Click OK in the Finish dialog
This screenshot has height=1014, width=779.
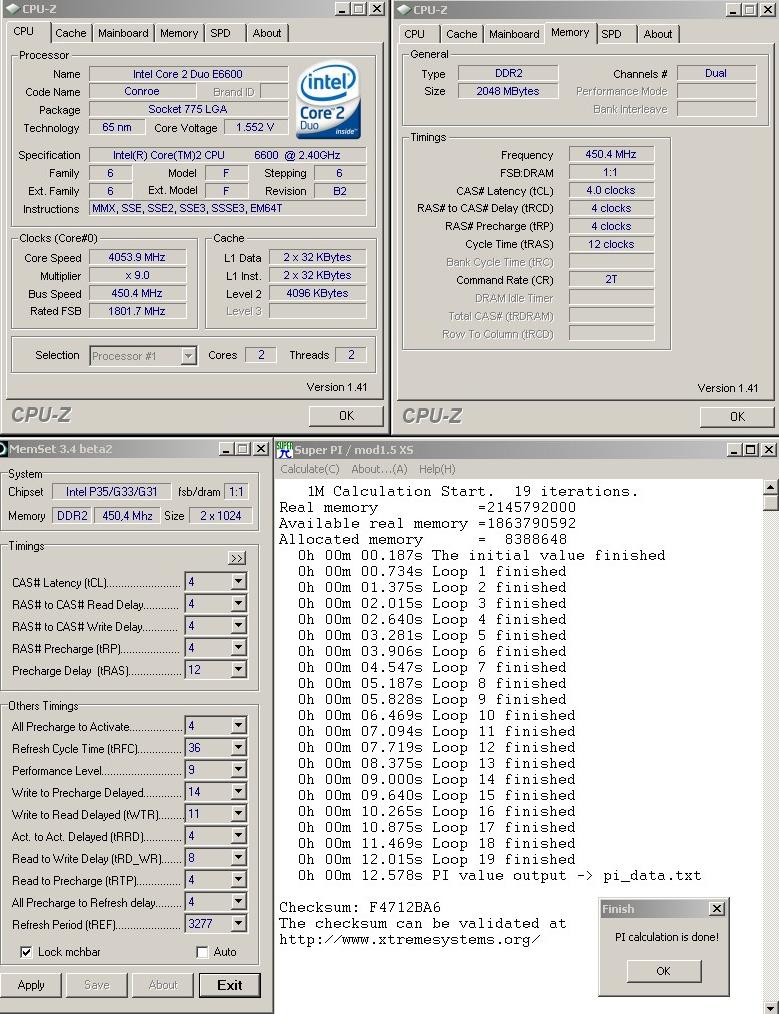(x=663, y=971)
